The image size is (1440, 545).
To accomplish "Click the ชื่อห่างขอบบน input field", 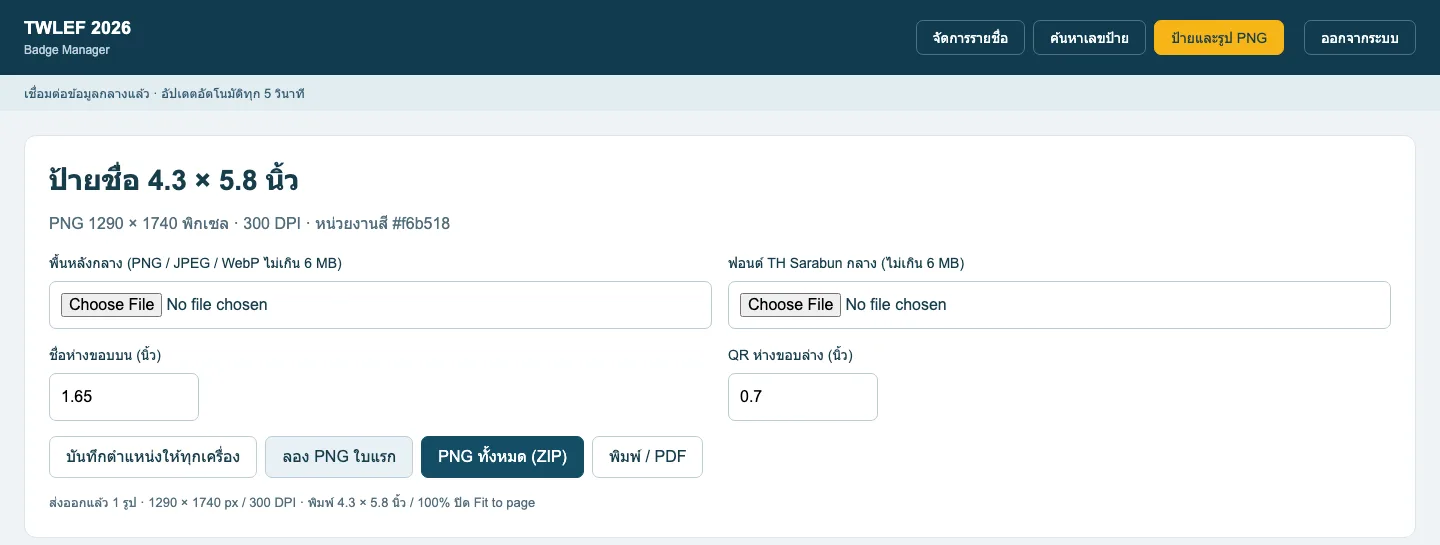I will pos(124,397).
